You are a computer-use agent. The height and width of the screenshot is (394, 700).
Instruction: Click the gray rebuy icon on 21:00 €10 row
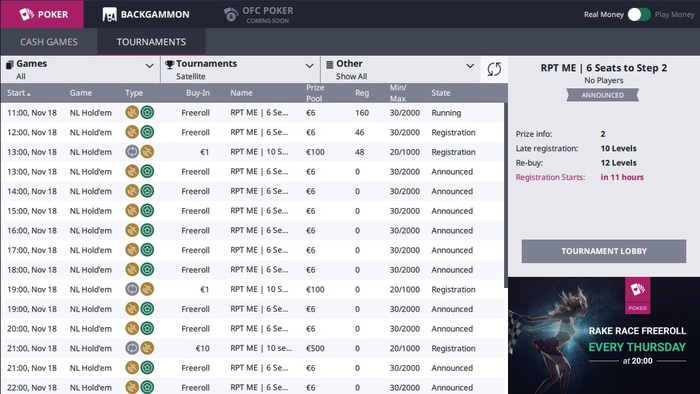(132, 348)
